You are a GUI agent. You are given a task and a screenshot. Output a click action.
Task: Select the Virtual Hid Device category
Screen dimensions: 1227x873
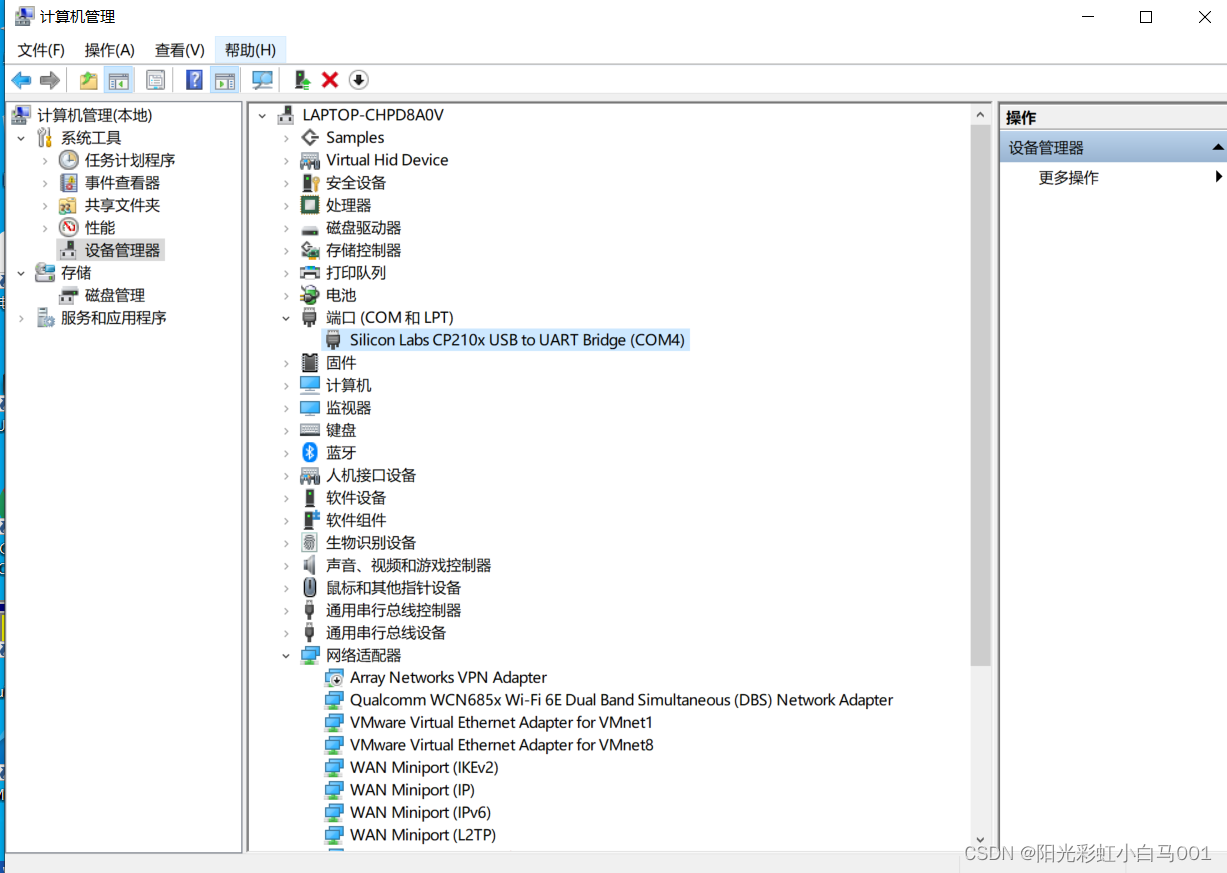tap(387, 160)
